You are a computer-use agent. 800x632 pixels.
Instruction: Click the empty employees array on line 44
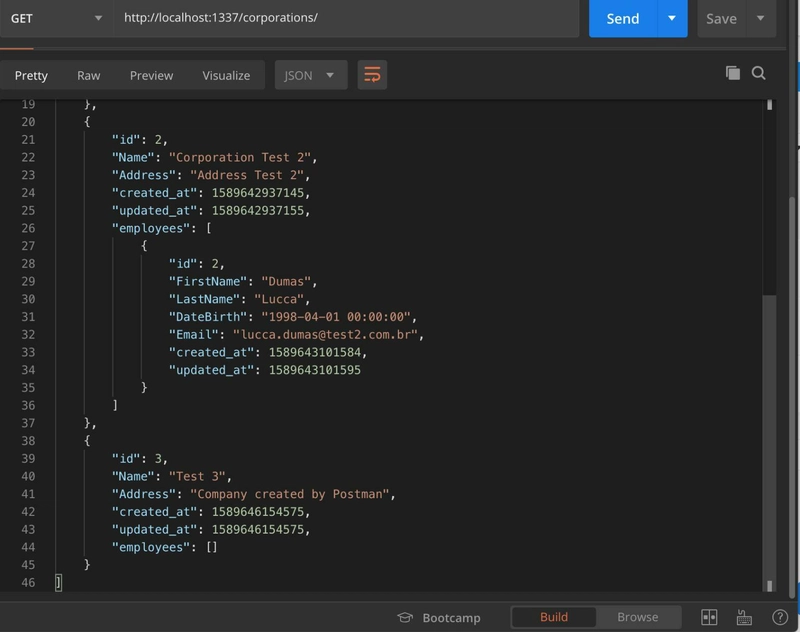[212, 547]
